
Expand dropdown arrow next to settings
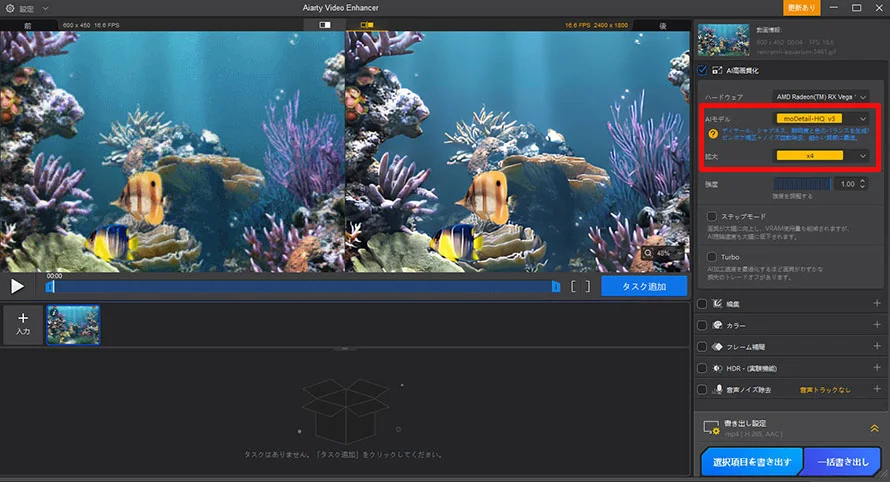coord(45,9)
